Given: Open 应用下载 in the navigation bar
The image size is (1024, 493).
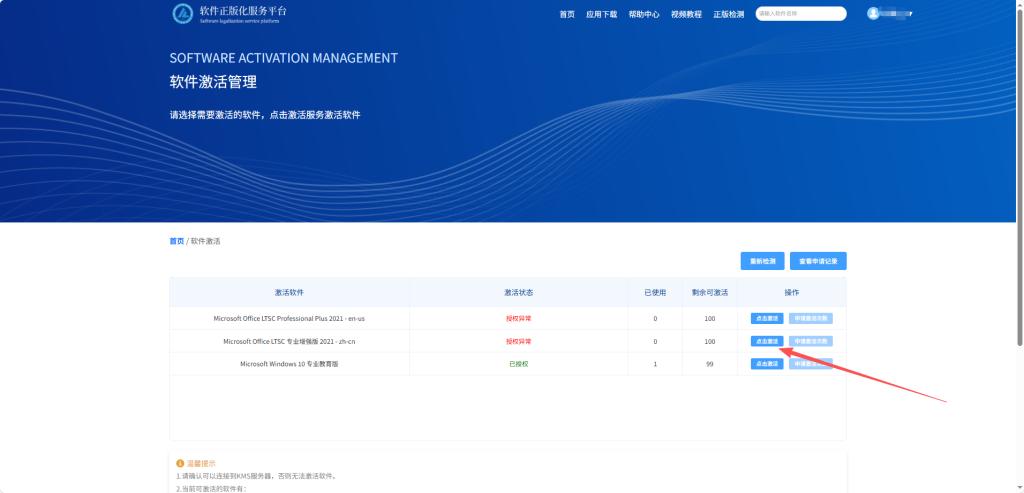Looking at the screenshot, I should 601,14.
